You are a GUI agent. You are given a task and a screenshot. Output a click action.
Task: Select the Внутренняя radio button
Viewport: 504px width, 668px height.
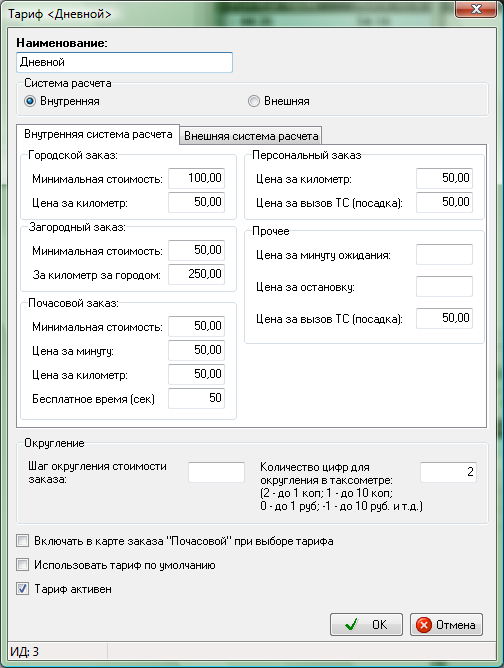pyautogui.click(x=30, y=101)
